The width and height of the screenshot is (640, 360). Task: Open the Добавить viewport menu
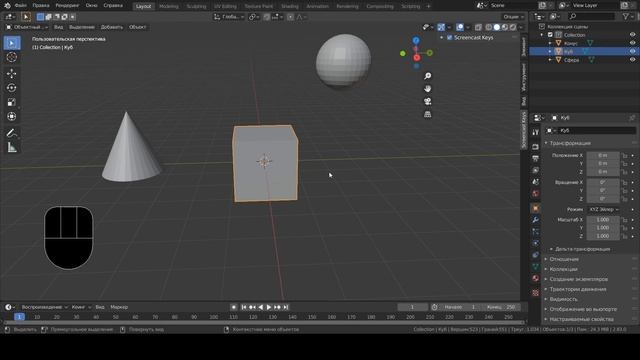(x=112, y=27)
